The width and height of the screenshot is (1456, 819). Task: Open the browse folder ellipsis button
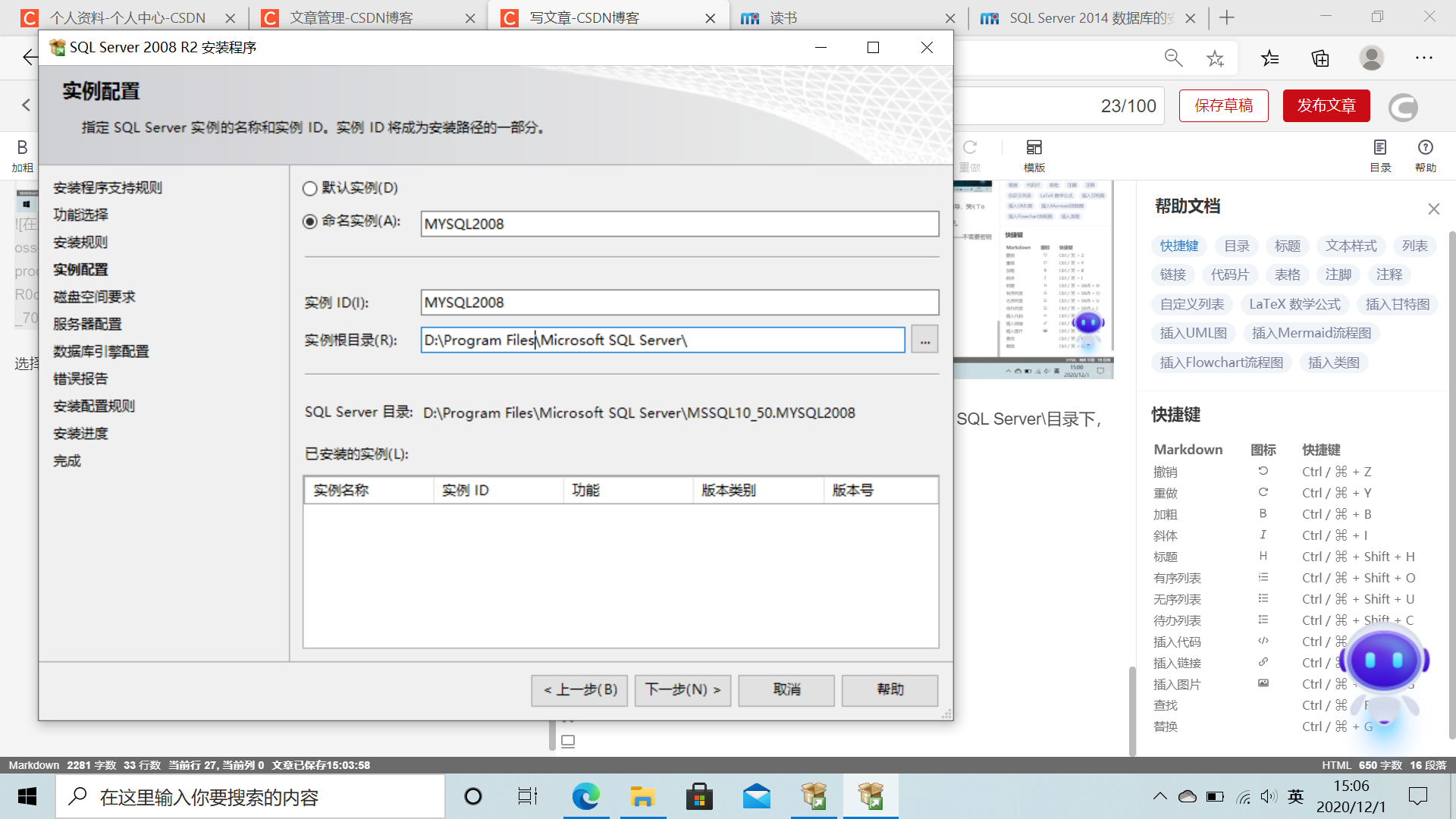(x=924, y=340)
